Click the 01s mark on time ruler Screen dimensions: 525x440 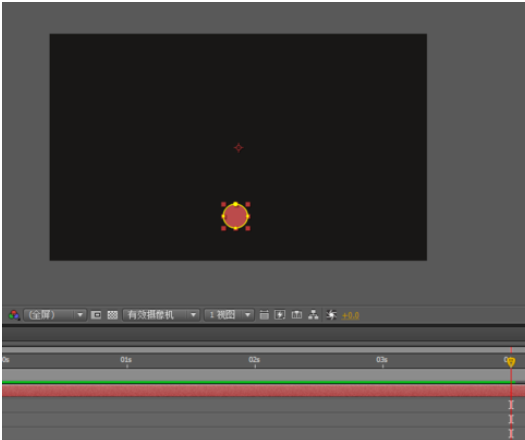tap(126, 360)
